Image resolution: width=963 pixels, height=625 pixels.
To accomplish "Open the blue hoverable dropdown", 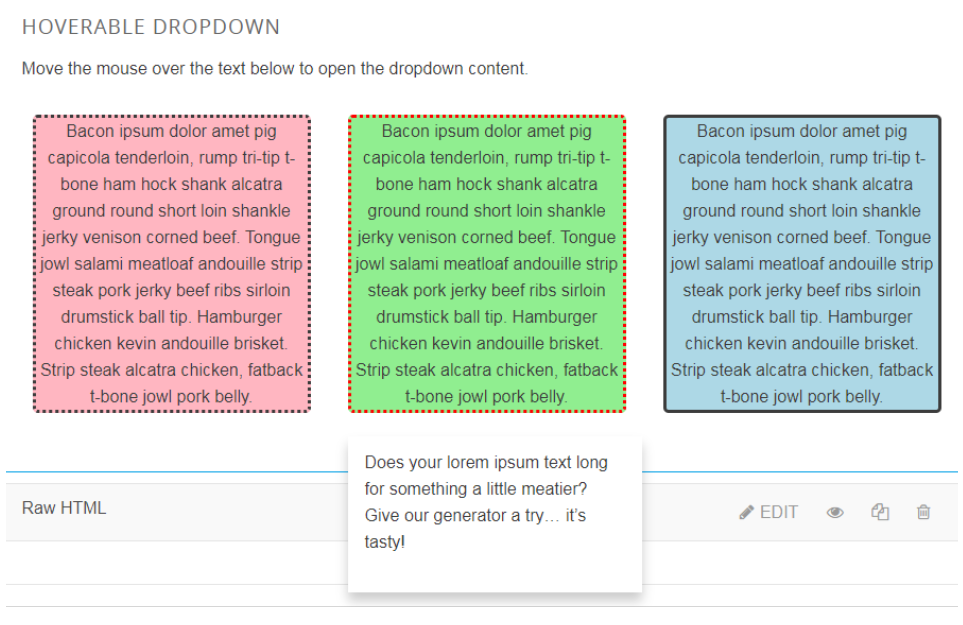I will pyautogui.click(x=803, y=263).
